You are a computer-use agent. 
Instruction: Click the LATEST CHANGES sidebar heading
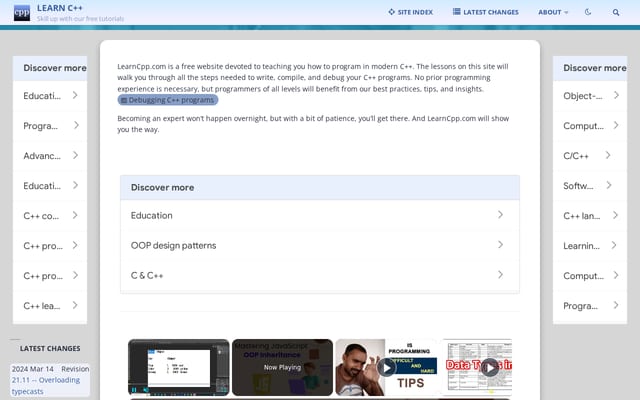click(x=50, y=349)
